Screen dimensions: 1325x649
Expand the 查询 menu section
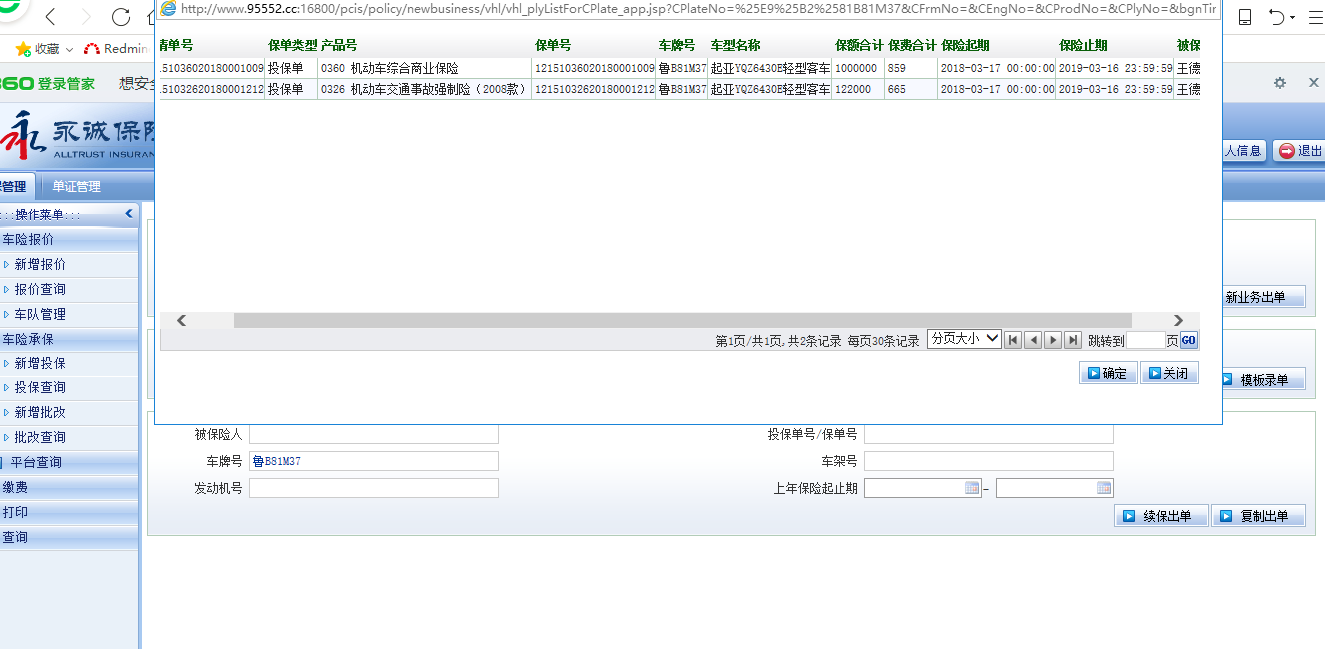tap(69, 537)
